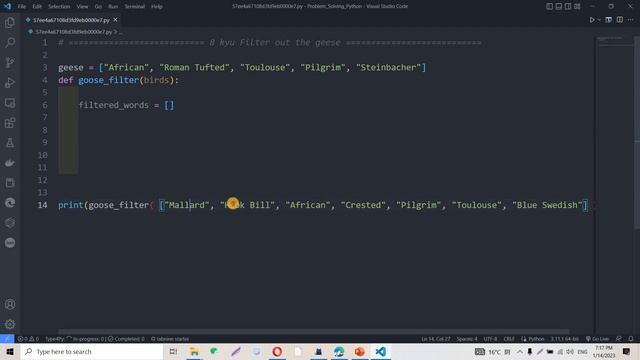Click the Type here to search box
The height and width of the screenshot is (360, 640).
pyautogui.click(x=92, y=351)
